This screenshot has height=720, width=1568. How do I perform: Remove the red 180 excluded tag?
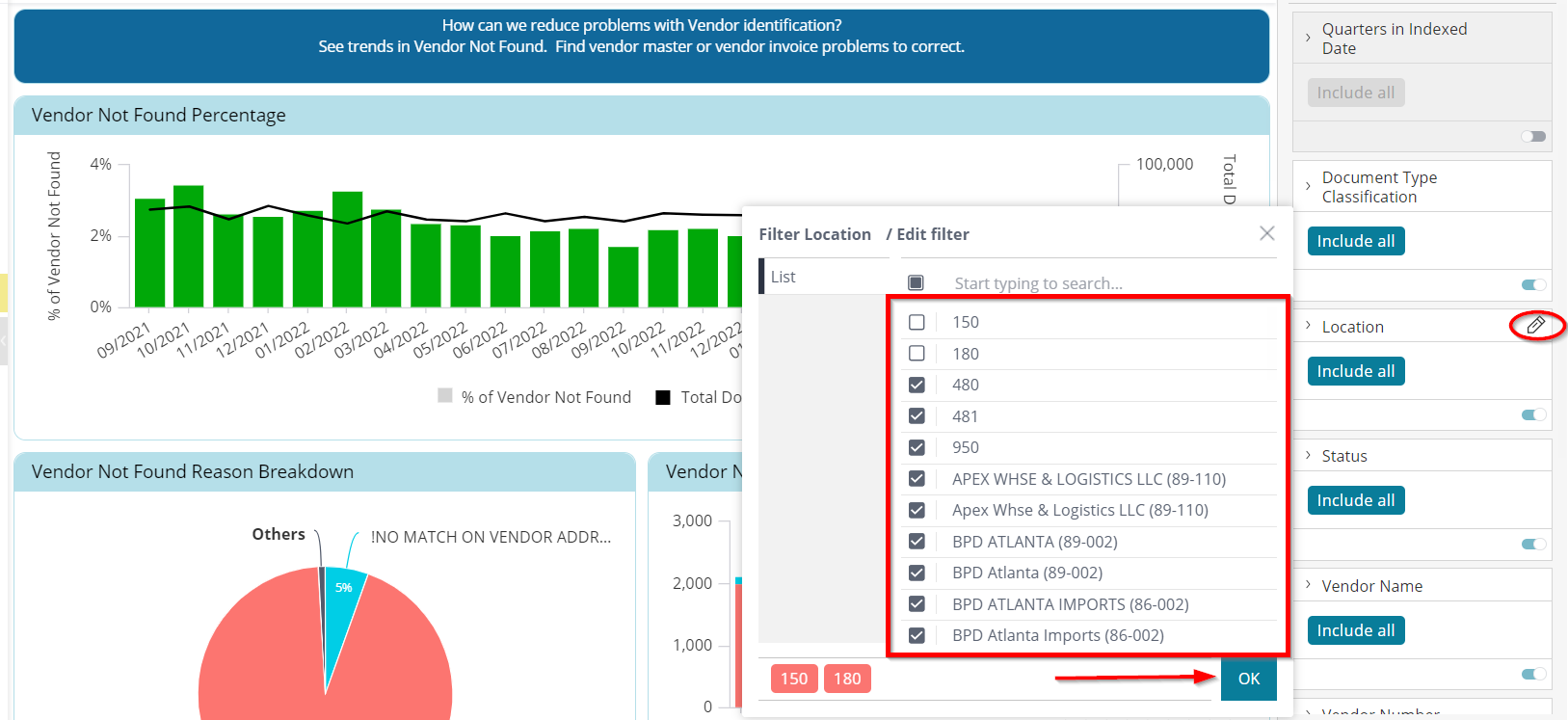847,679
